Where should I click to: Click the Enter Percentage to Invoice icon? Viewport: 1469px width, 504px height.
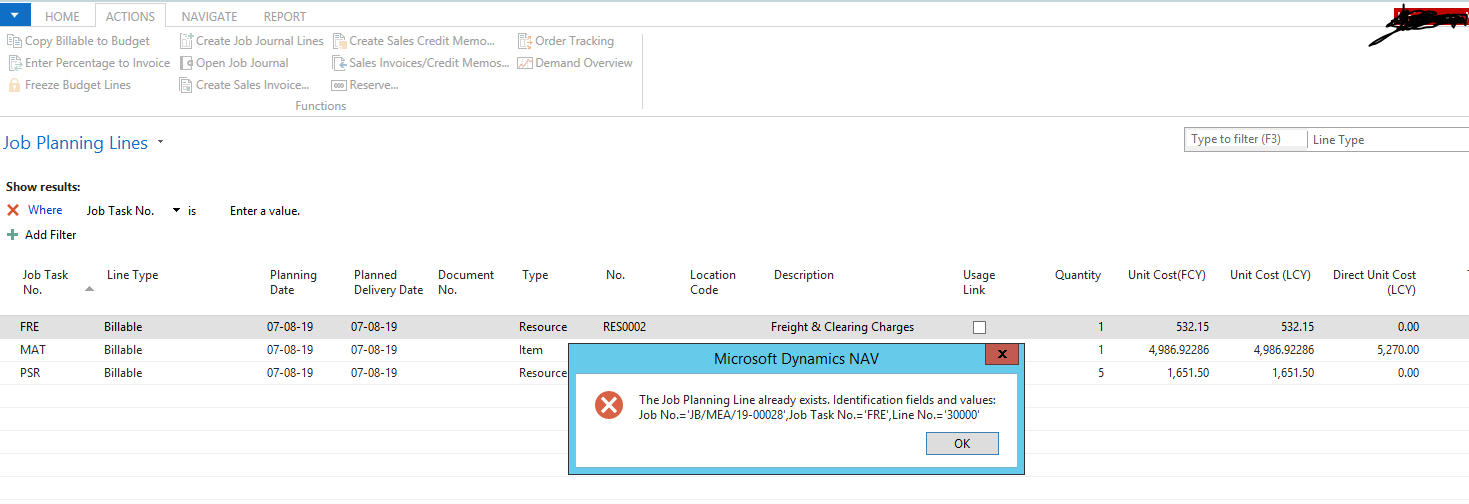[14, 63]
